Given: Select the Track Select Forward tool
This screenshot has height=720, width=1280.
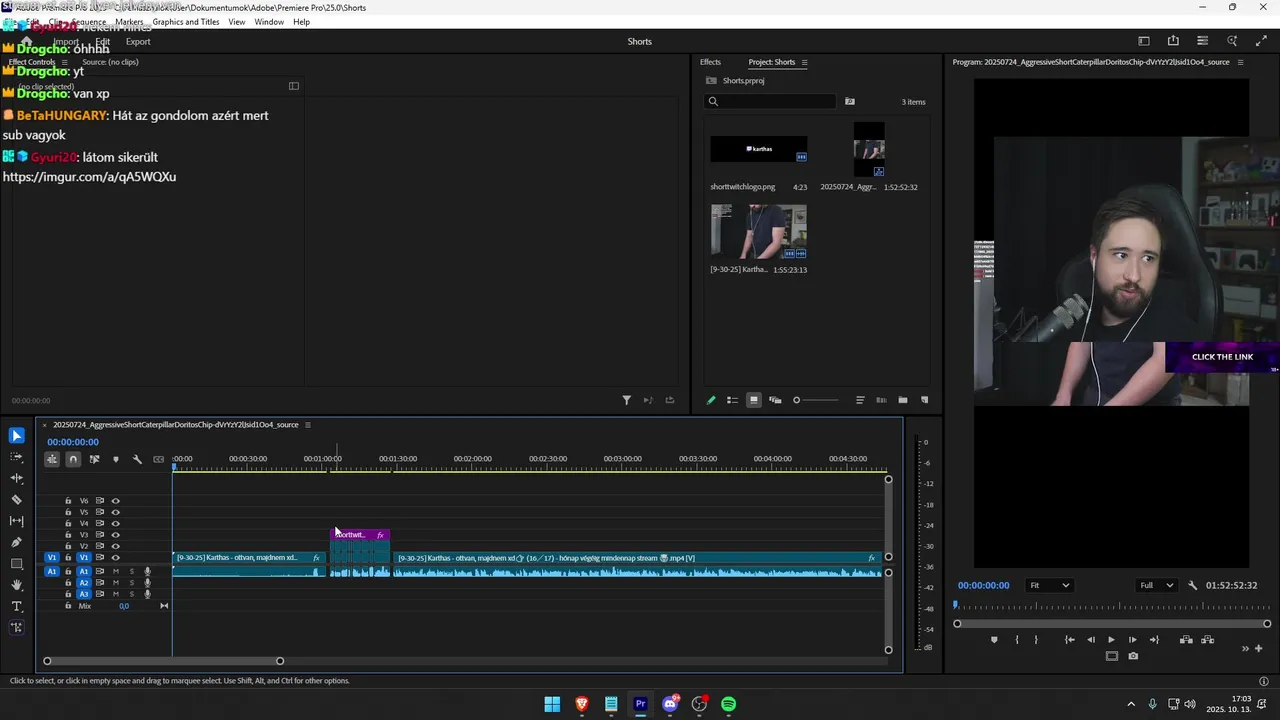Looking at the screenshot, I should 16,457.
